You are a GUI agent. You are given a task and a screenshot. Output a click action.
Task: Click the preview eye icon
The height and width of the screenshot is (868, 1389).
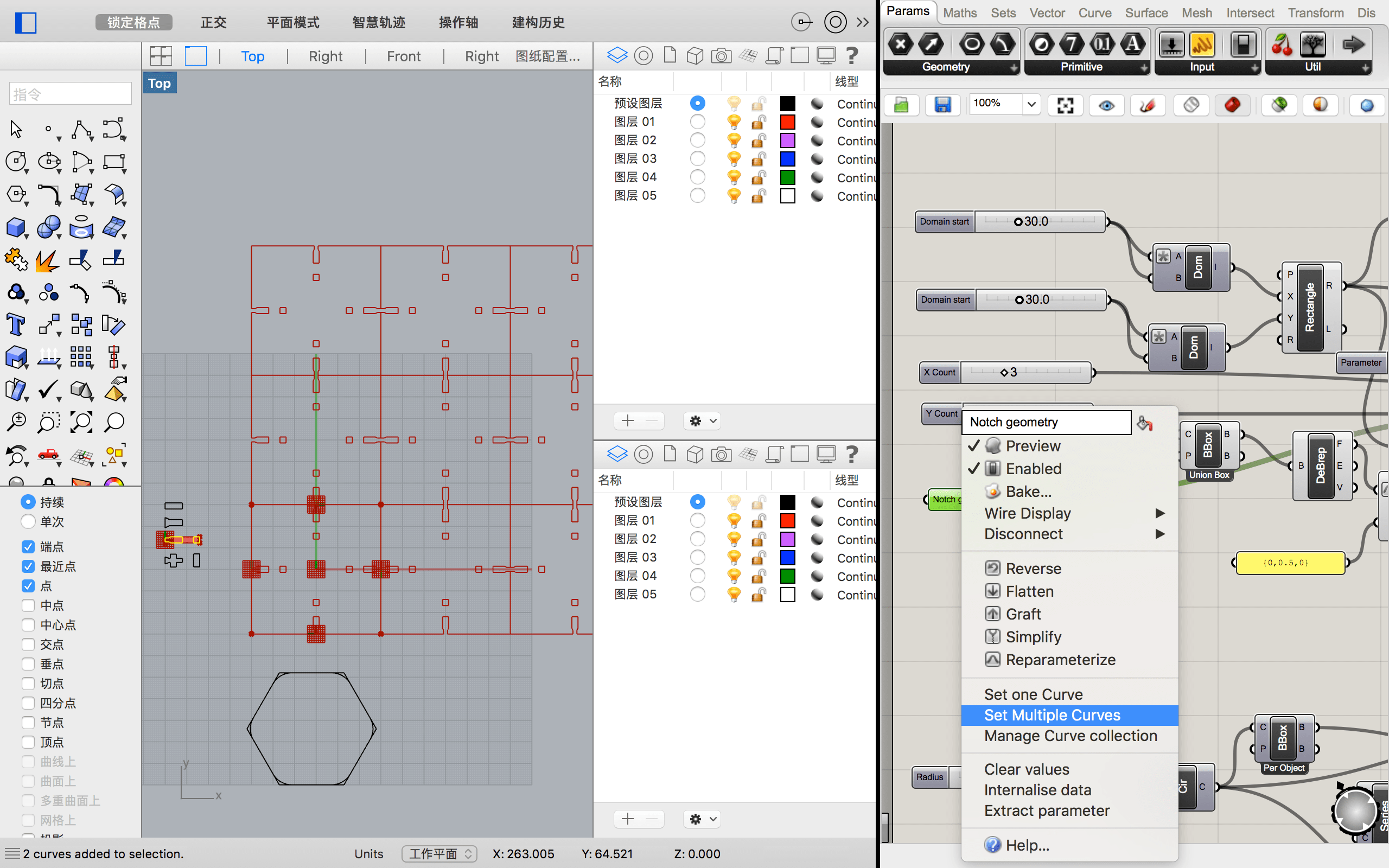(1106, 105)
